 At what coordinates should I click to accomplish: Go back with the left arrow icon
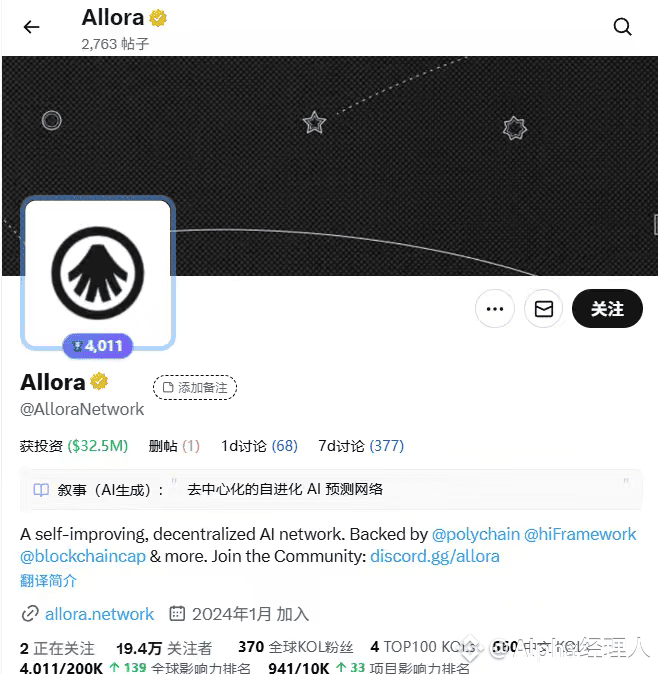pos(31,27)
